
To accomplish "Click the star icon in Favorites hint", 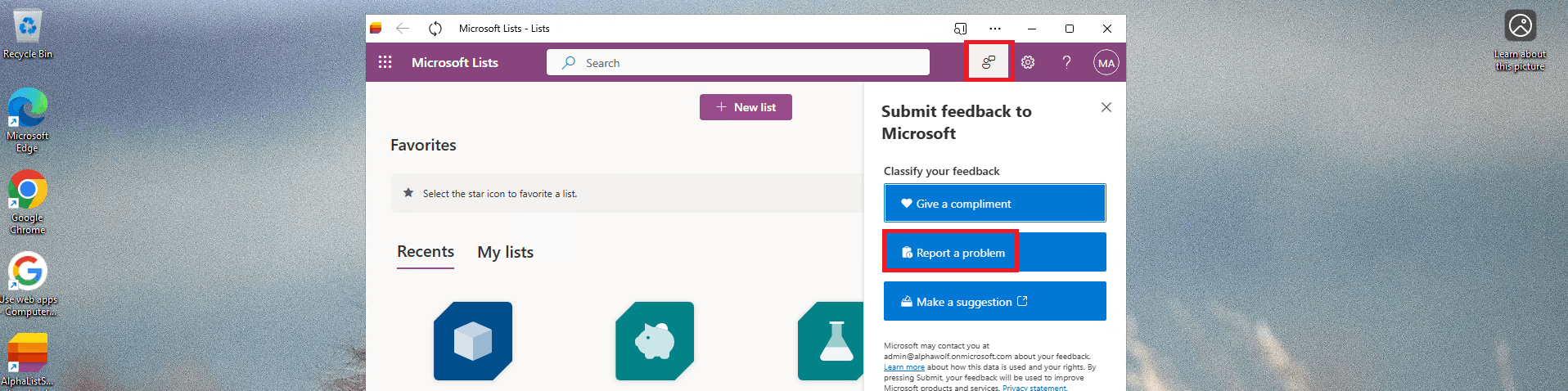I will pyautogui.click(x=408, y=193).
